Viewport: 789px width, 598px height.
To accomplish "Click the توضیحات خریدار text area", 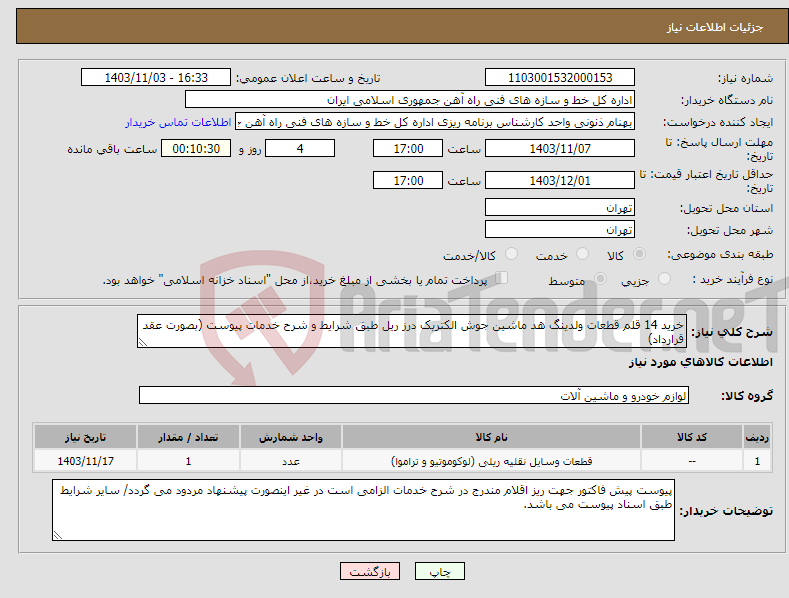I will (363, 510).
